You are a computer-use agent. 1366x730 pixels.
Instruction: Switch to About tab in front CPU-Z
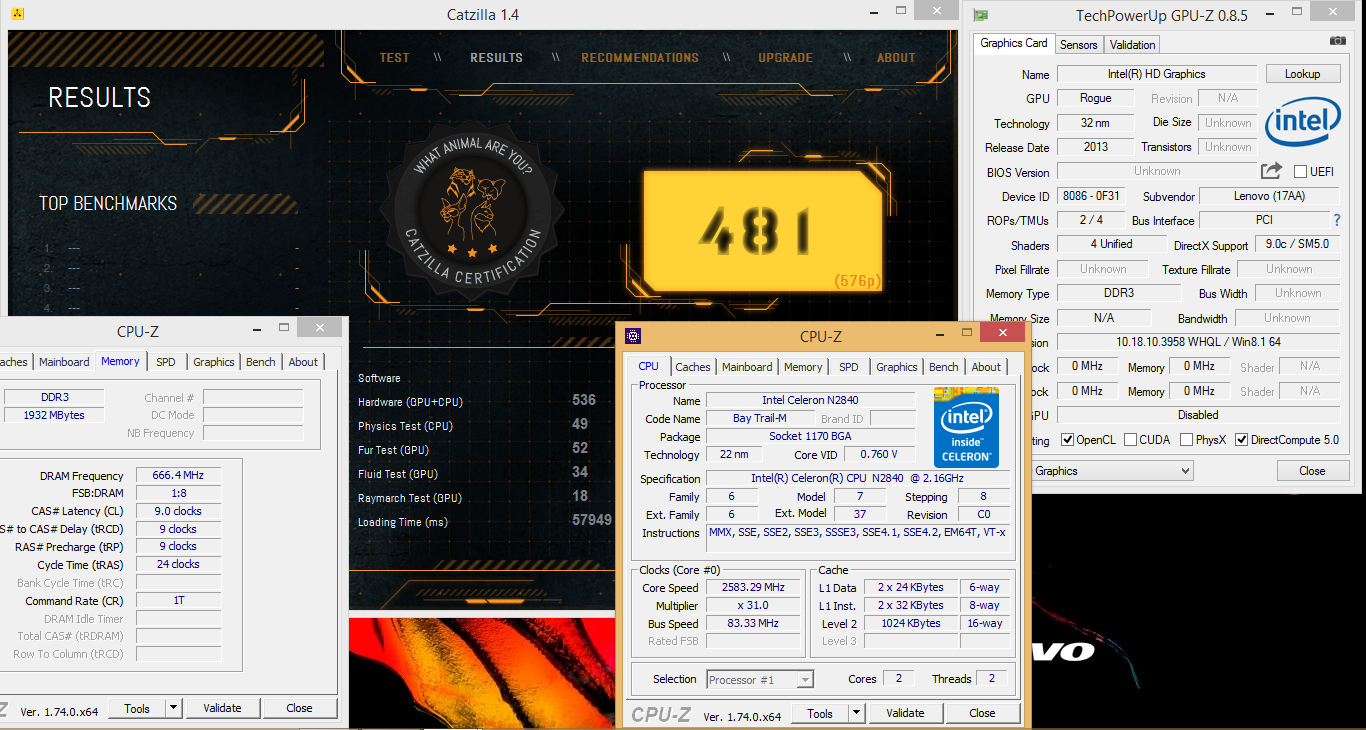point(986,367)
